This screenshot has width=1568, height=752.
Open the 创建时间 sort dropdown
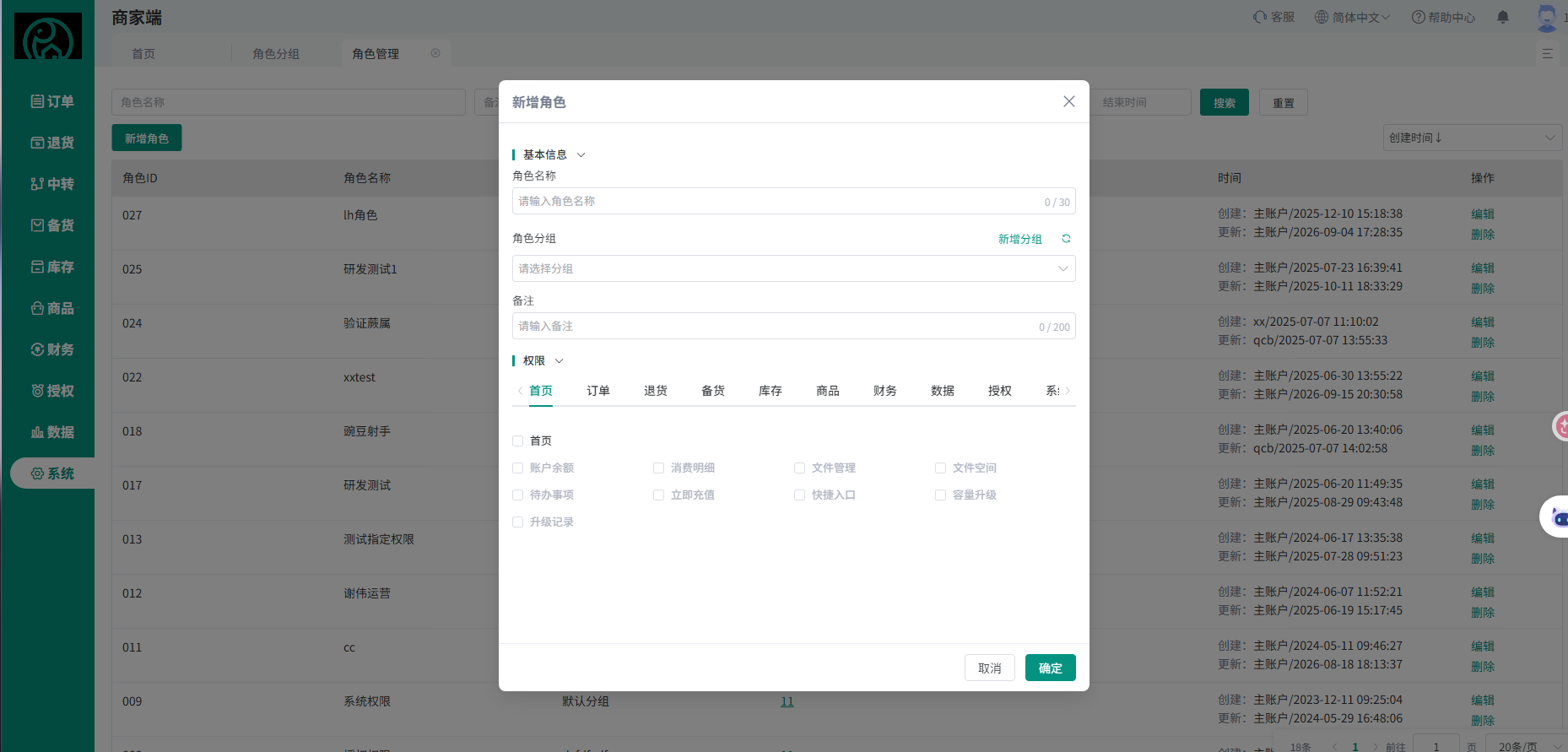point(1473,138)
